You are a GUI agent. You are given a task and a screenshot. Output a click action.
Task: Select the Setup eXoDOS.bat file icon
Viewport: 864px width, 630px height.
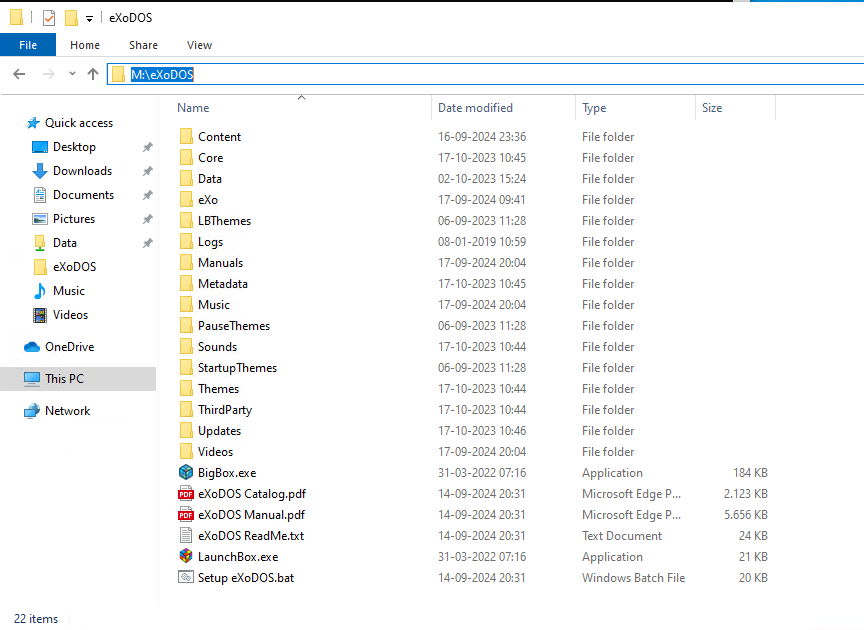coord(186,577)
